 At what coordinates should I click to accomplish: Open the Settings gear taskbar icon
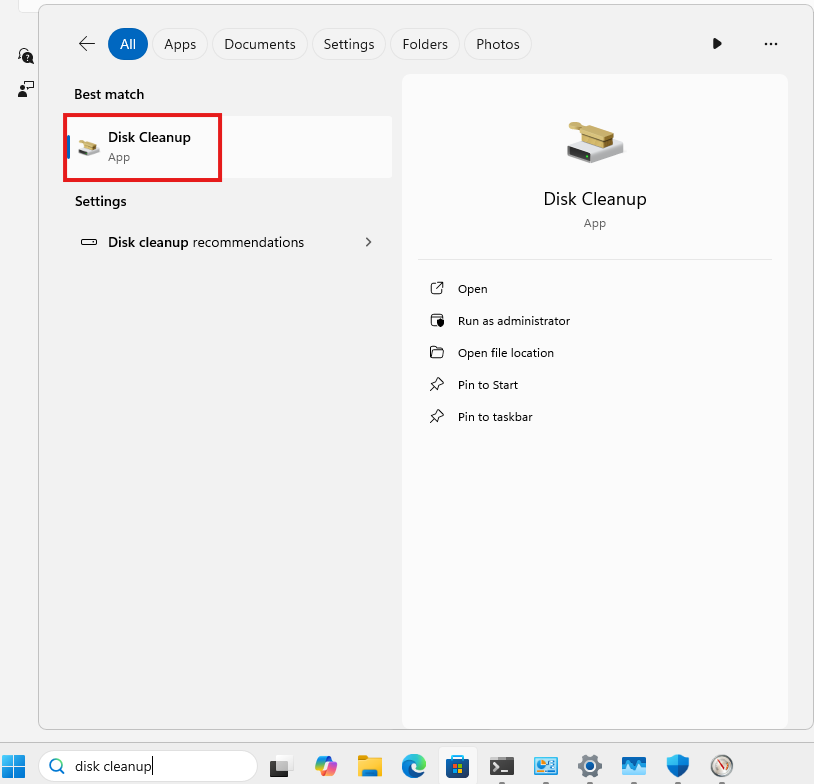coord(590,766)
